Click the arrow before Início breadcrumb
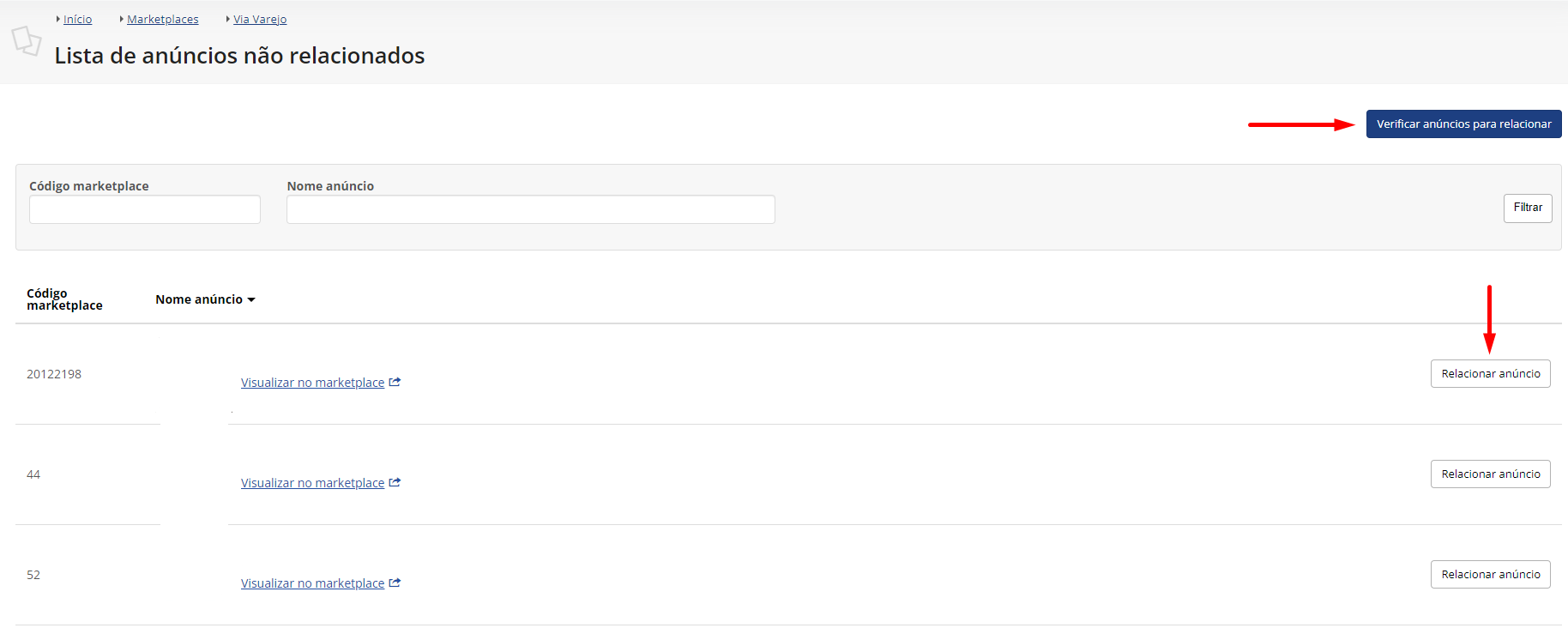Screen dimensions: 1568x628 (x=58, y=19)
